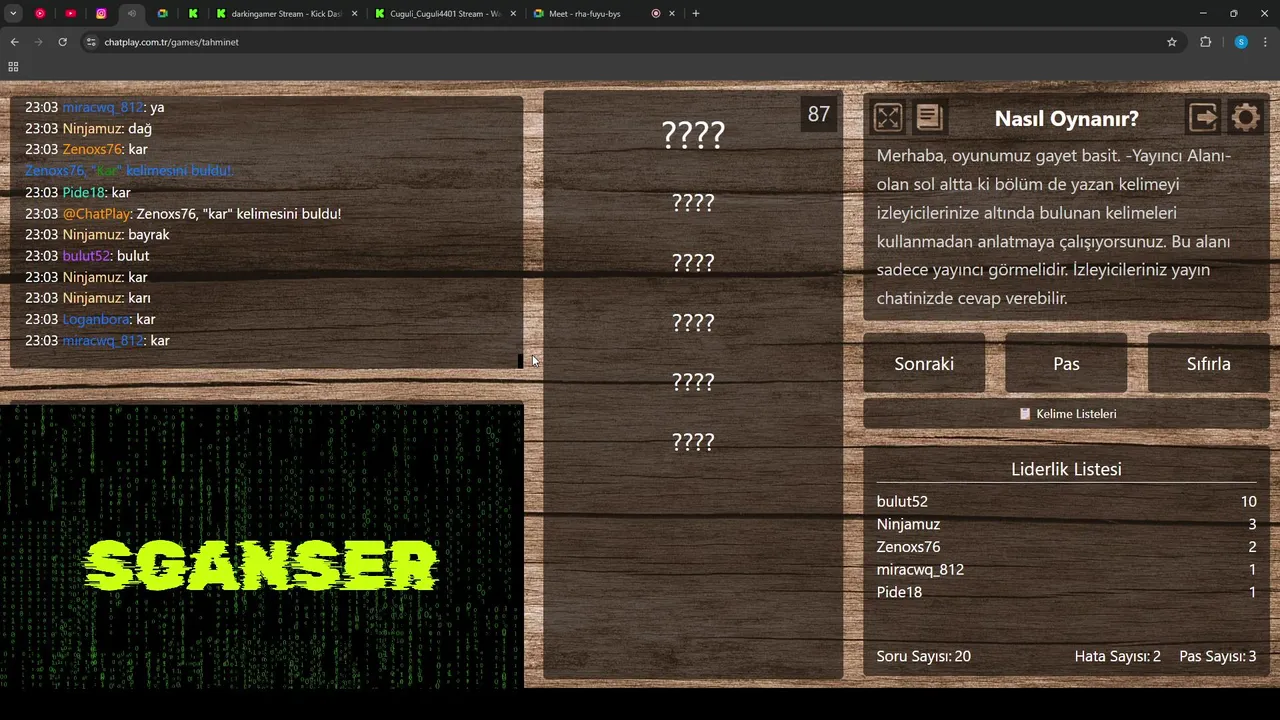The height and width of the screenshot is (720, 1280).
Task: Click the clipboard icon in Kelime Listeleri
Action: 1025,414
